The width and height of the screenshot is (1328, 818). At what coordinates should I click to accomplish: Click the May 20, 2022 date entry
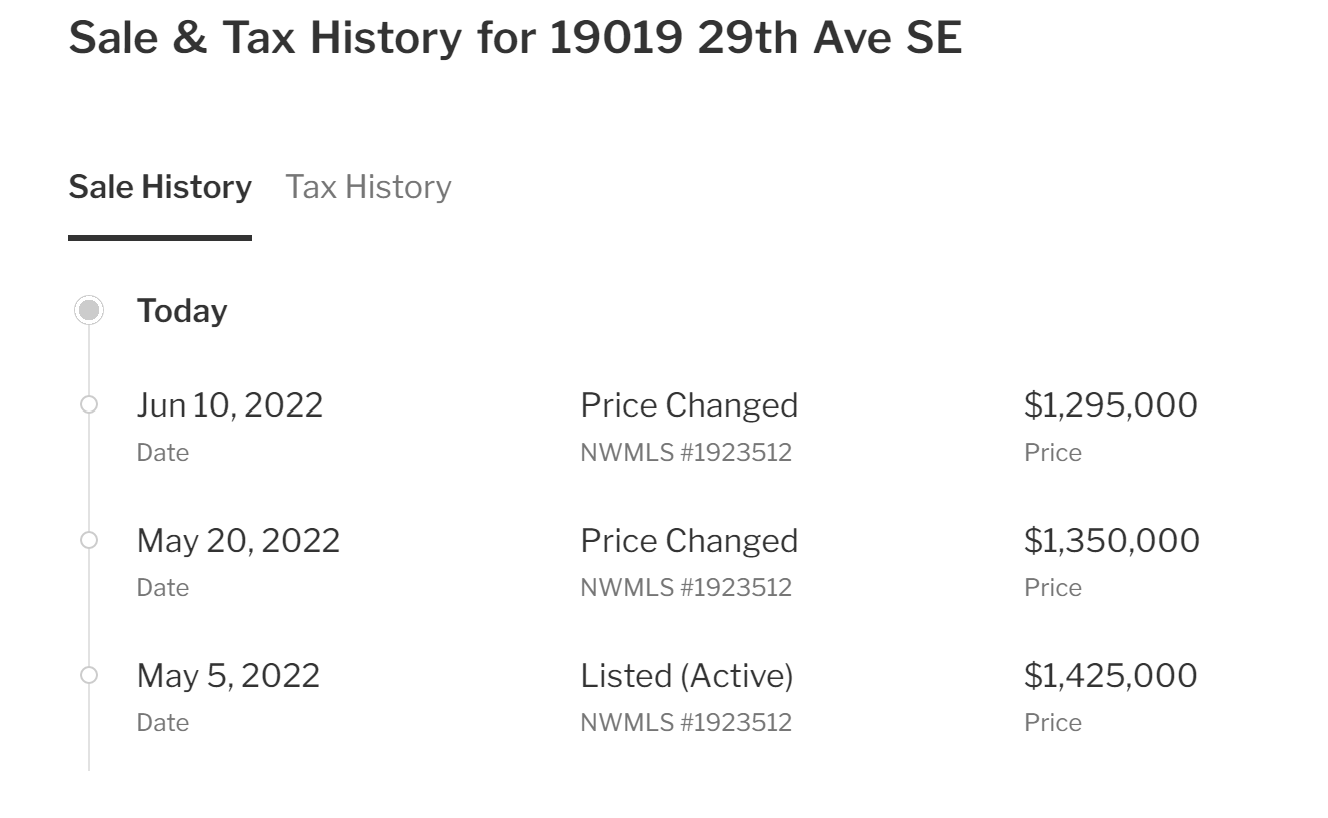click(x=238, y=540)
